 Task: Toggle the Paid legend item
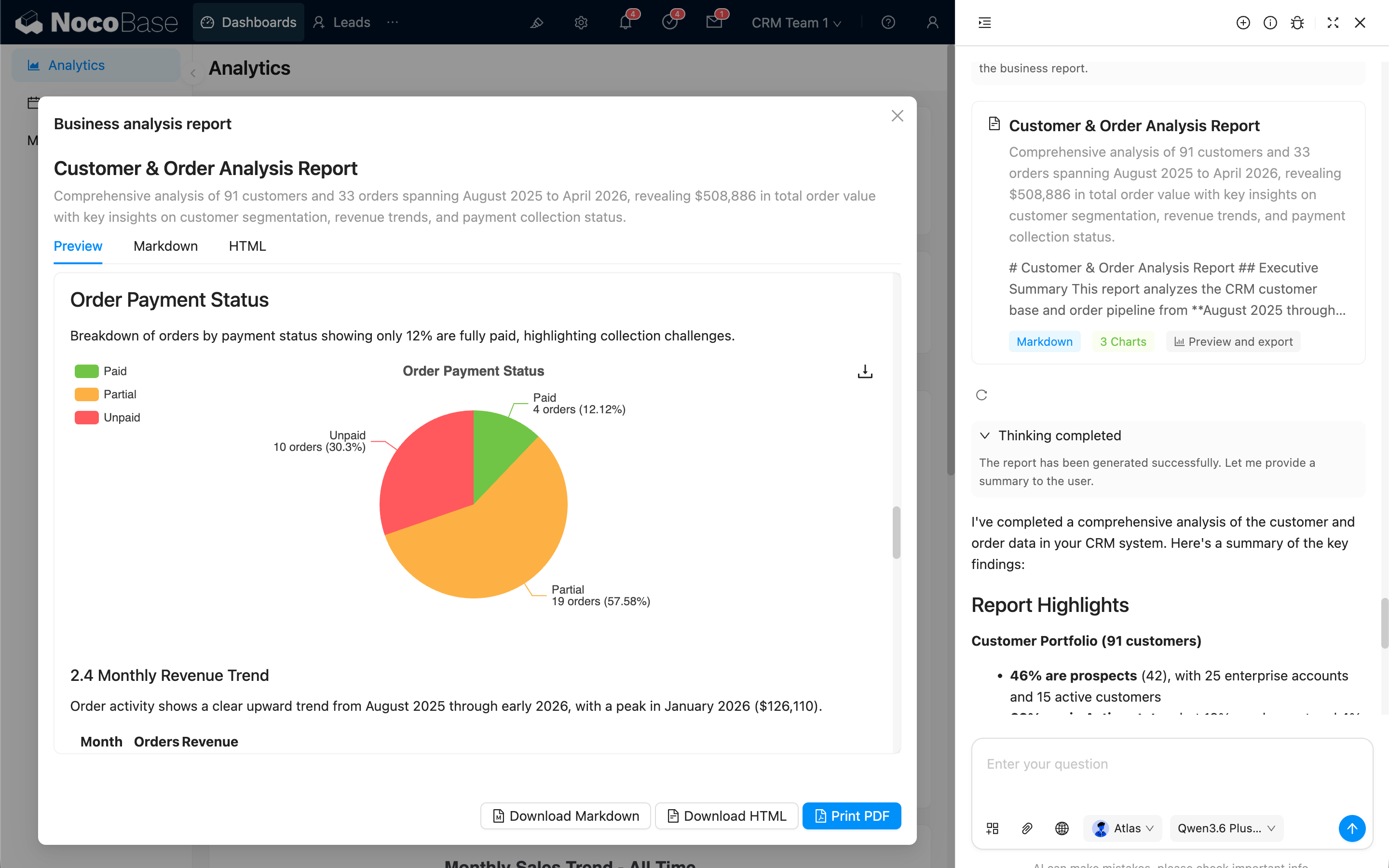115,371
